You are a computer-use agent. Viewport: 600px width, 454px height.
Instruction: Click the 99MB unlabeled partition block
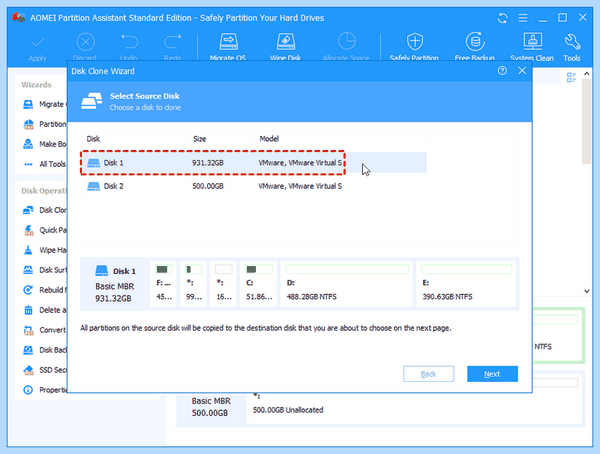click(193, 284)
